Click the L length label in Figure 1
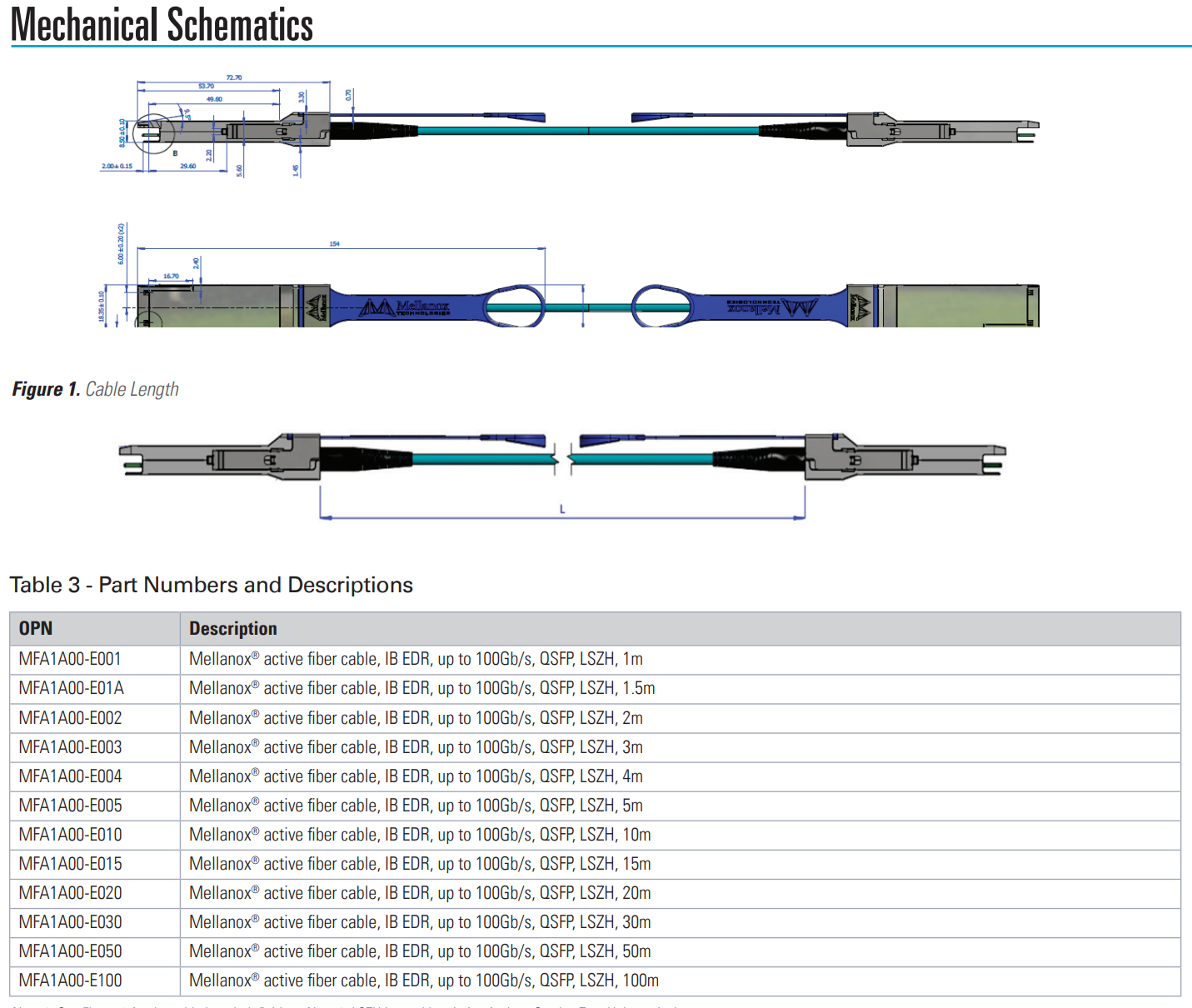Image resolution: width=1192 pixels, height=1008 pixels. tap(562, 509)
